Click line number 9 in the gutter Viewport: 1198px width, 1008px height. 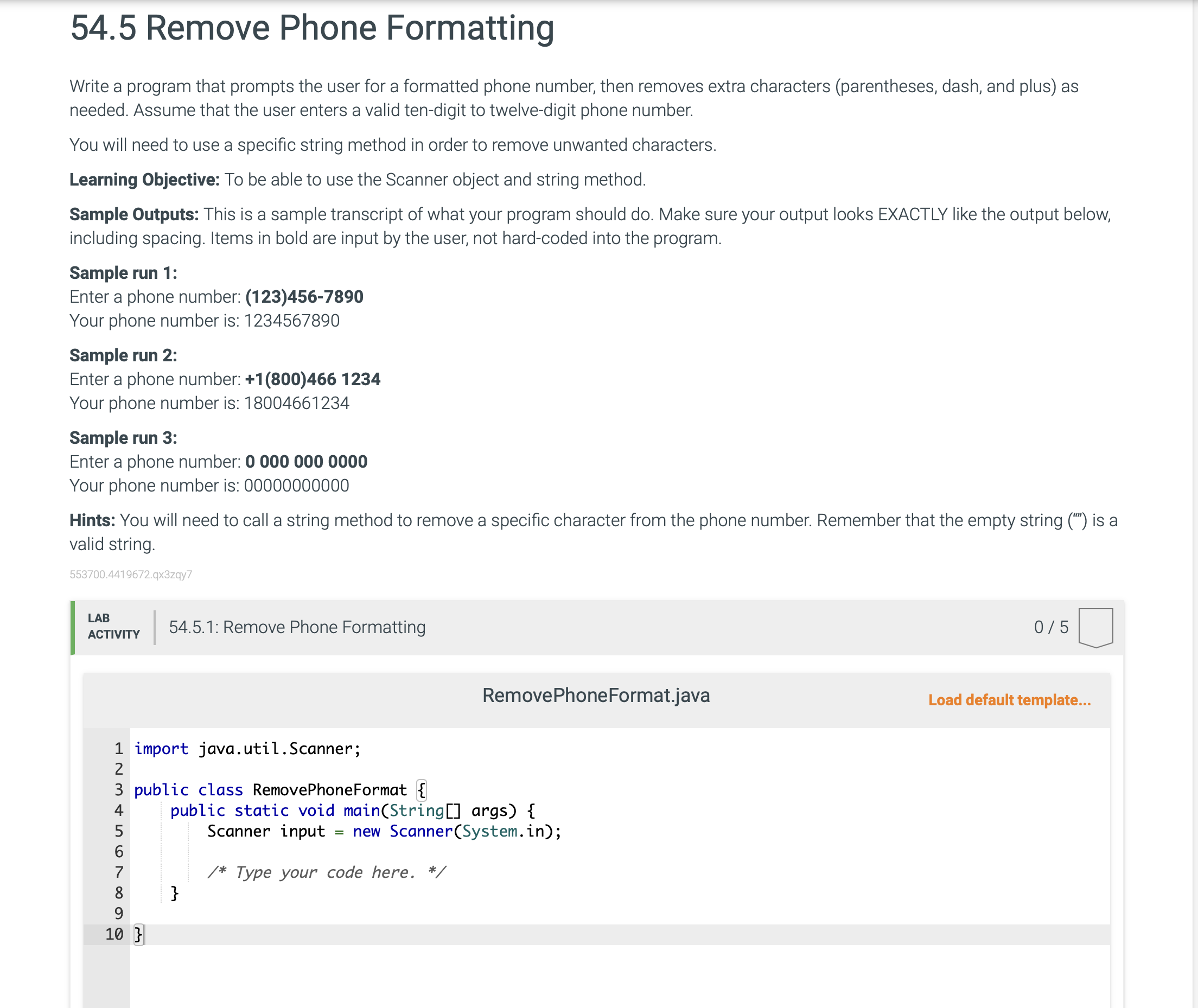pyautogui.click(x=119, y=913)
